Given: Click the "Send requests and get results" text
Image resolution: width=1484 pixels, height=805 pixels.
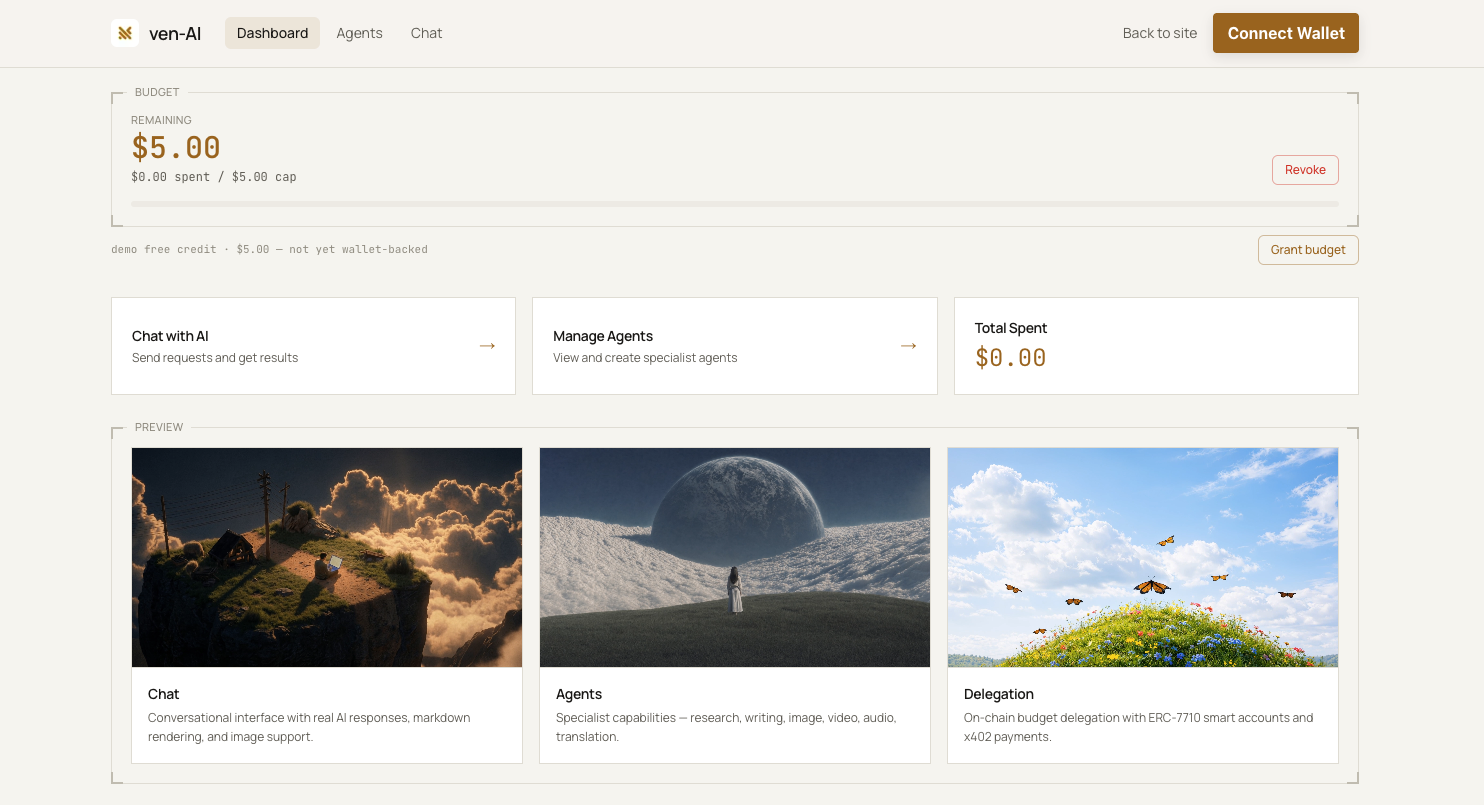Looking at the screenshot, I should tap(215, 358).
